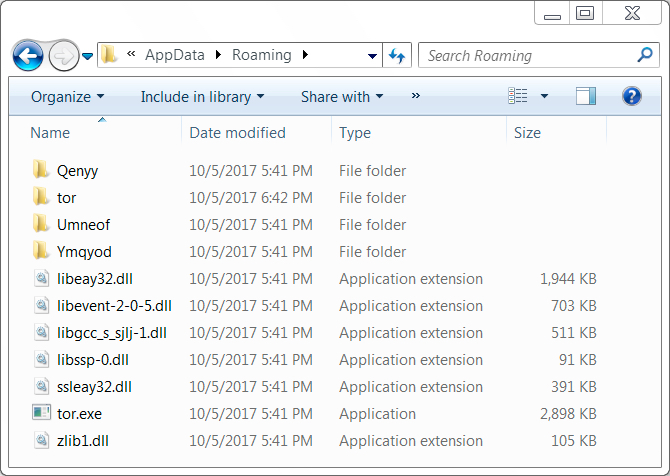Show more toolbar commands chevron

pyautogui.click(x=415, y=96)
